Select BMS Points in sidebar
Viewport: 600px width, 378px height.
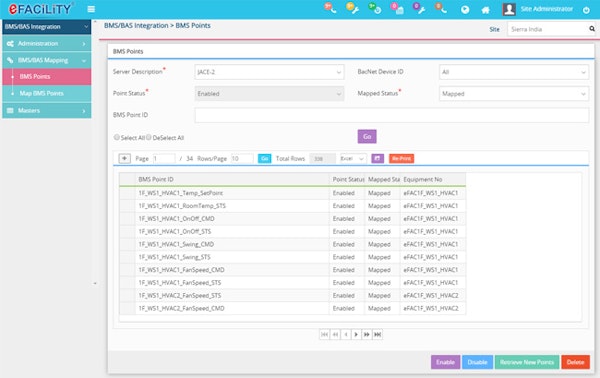click(x=47, y=77)
